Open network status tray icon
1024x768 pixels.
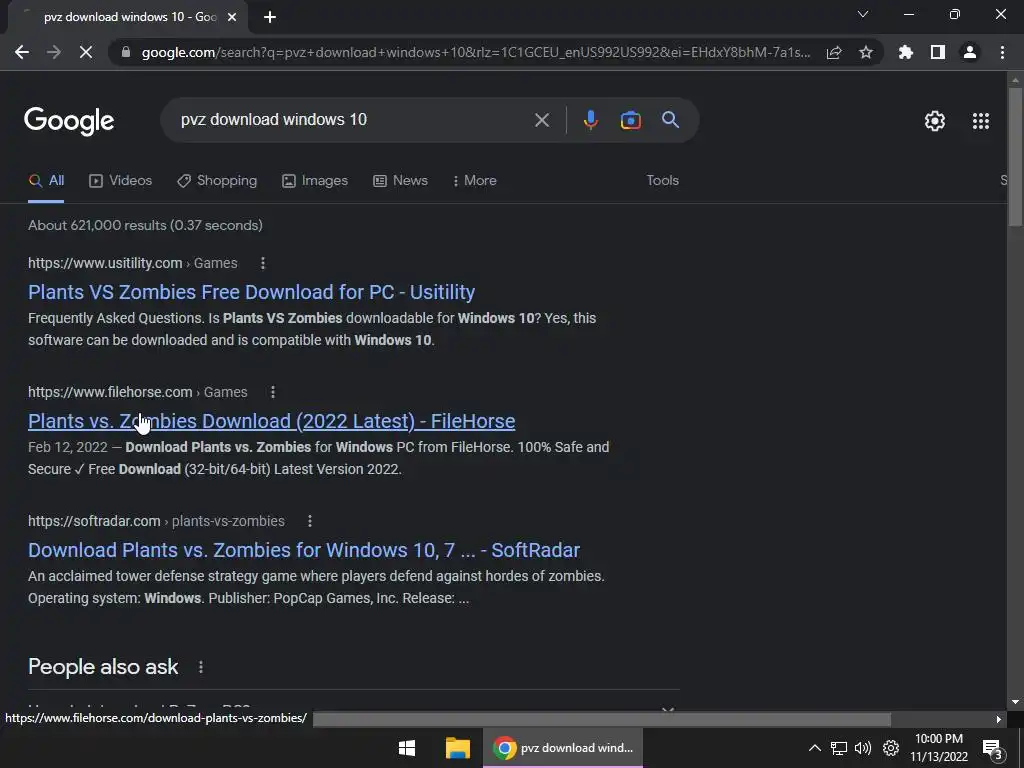[839, 748]
